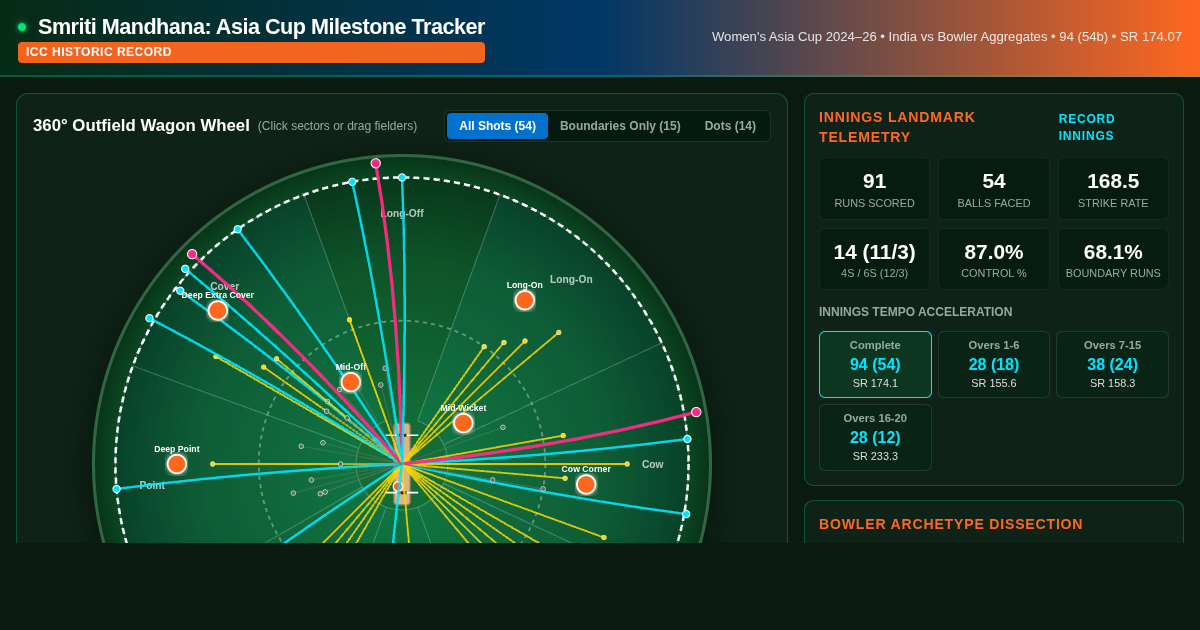Select the Overs 16-20 tempo card
This screenshot has height=630, width=1200.
pos(875,437)
